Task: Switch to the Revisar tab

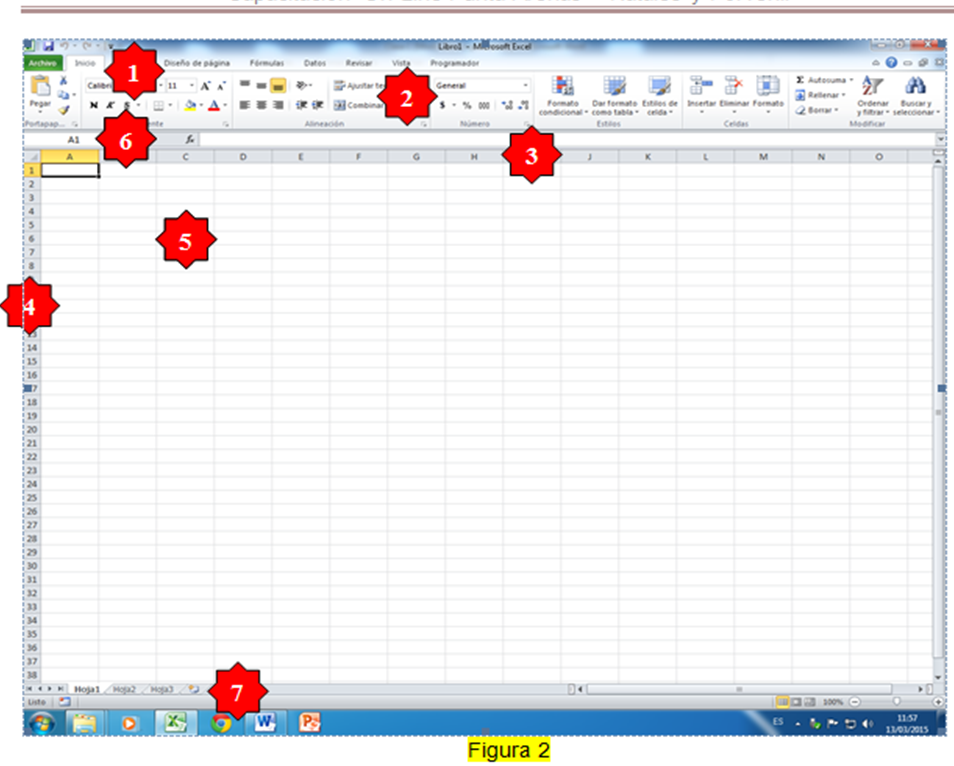Action: (359, 63)
